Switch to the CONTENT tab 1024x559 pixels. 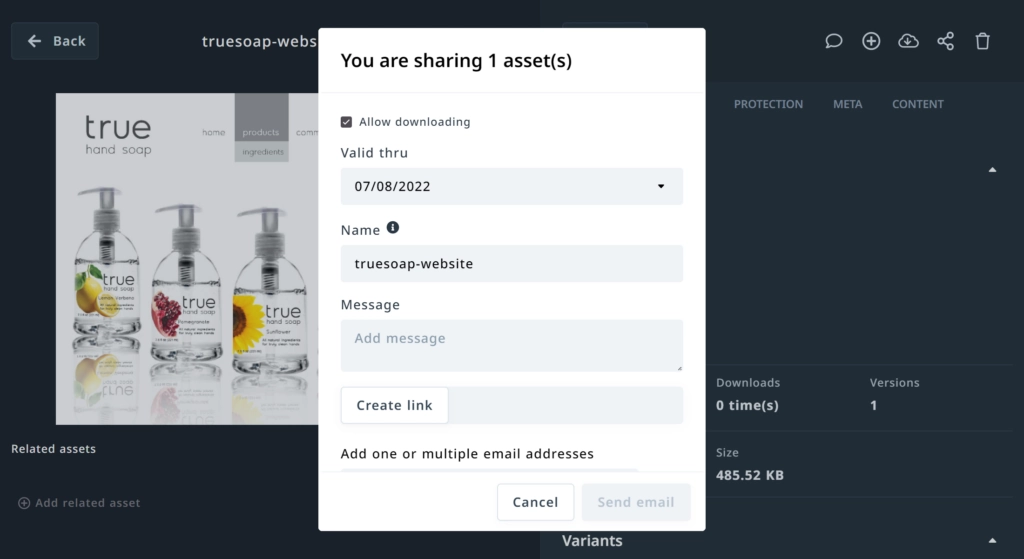(x=918, y=104)
